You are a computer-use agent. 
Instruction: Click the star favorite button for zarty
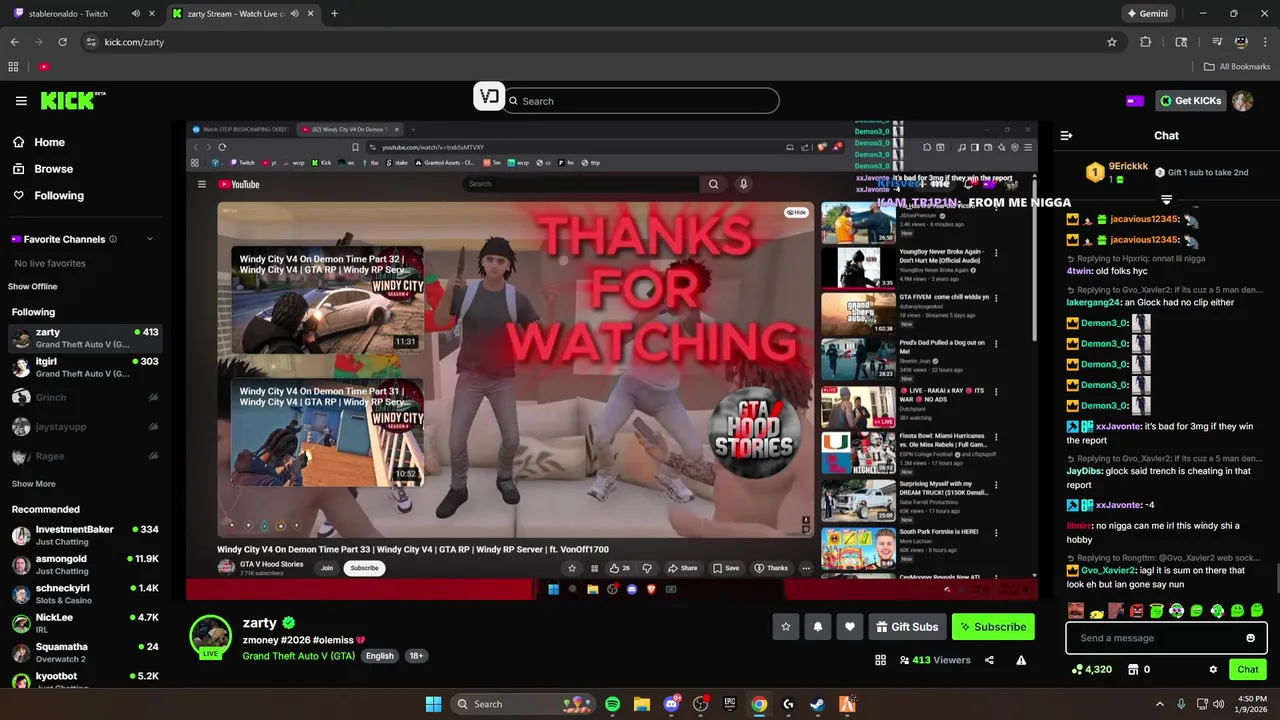(786, 627)
